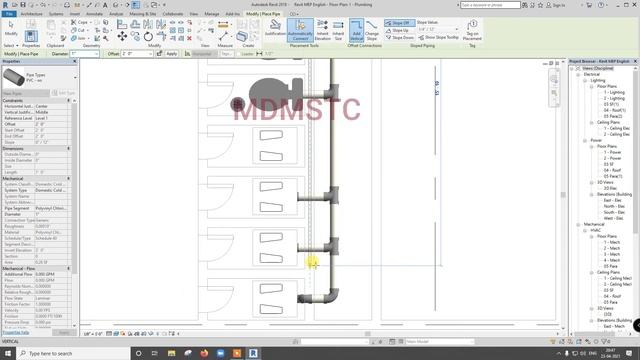Viewport: 640px width, 360px height.
Task: Open the View ribbon tab
Action: tap(193, 14)
